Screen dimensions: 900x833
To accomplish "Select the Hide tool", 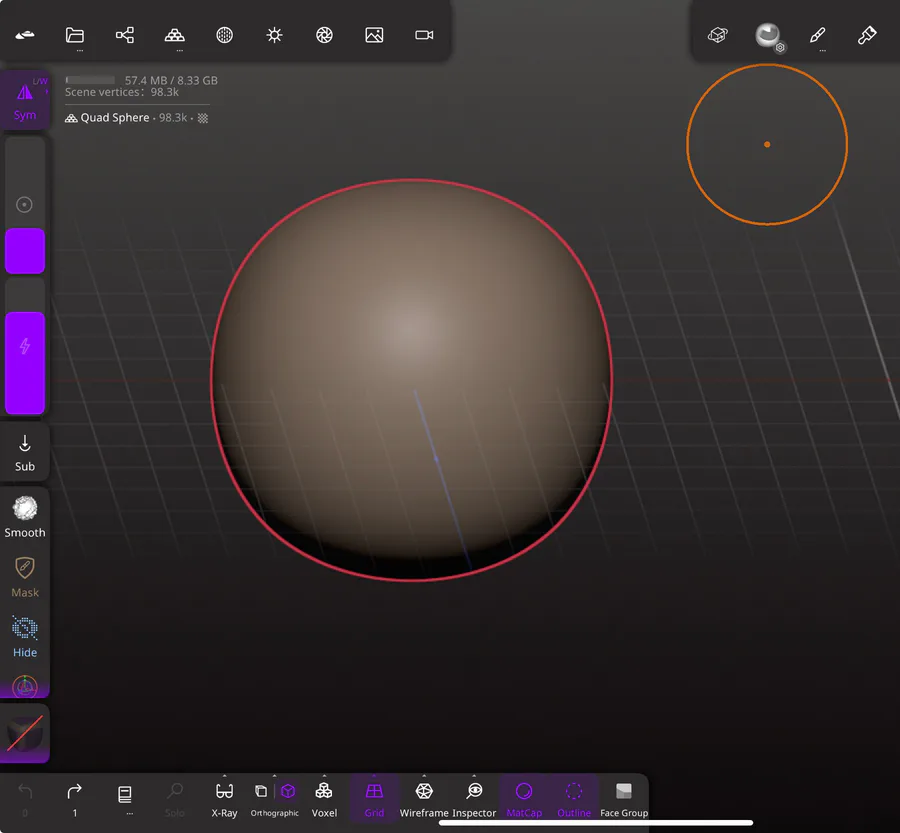I will coord(25,637).
